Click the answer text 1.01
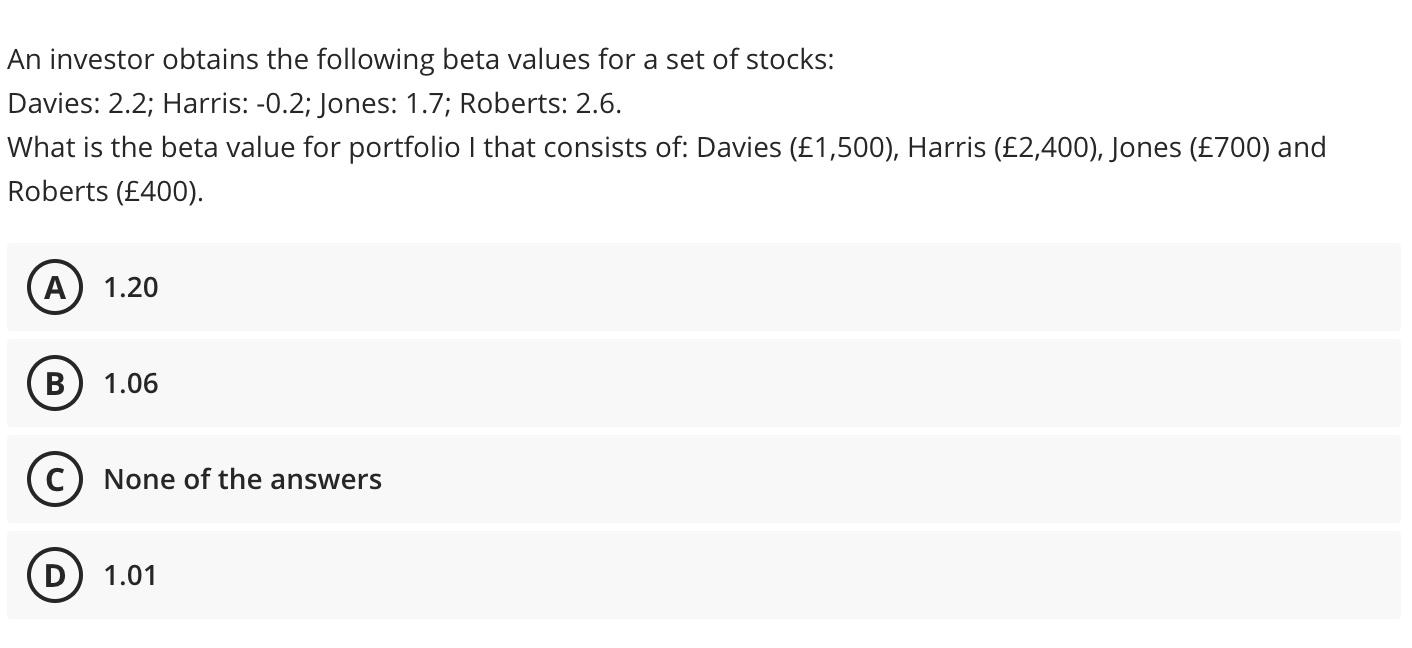Image resolution: width=1412 pixels, height=648 pixels. coord(130,575)
